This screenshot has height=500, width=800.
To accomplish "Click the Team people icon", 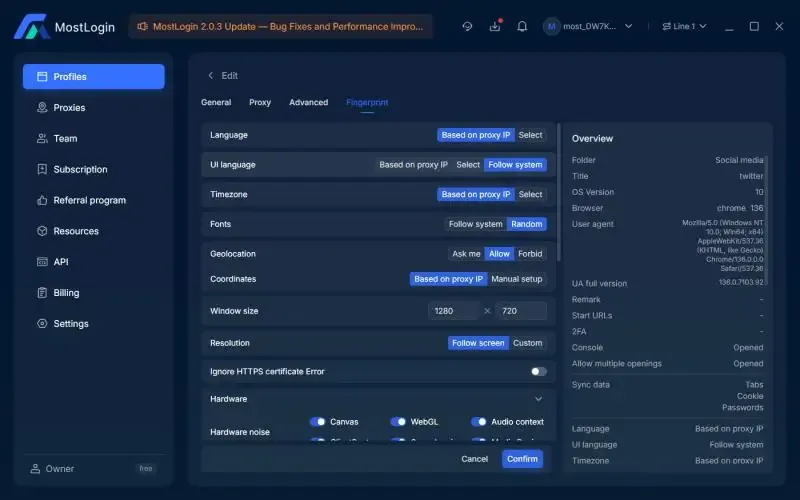I will pos(42,138).
